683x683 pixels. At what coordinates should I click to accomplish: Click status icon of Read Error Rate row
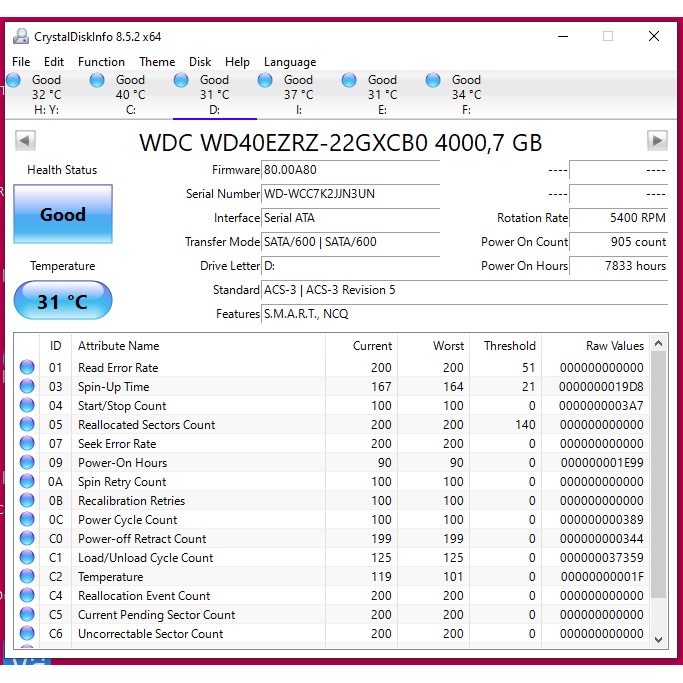click(x=27, y=367)
